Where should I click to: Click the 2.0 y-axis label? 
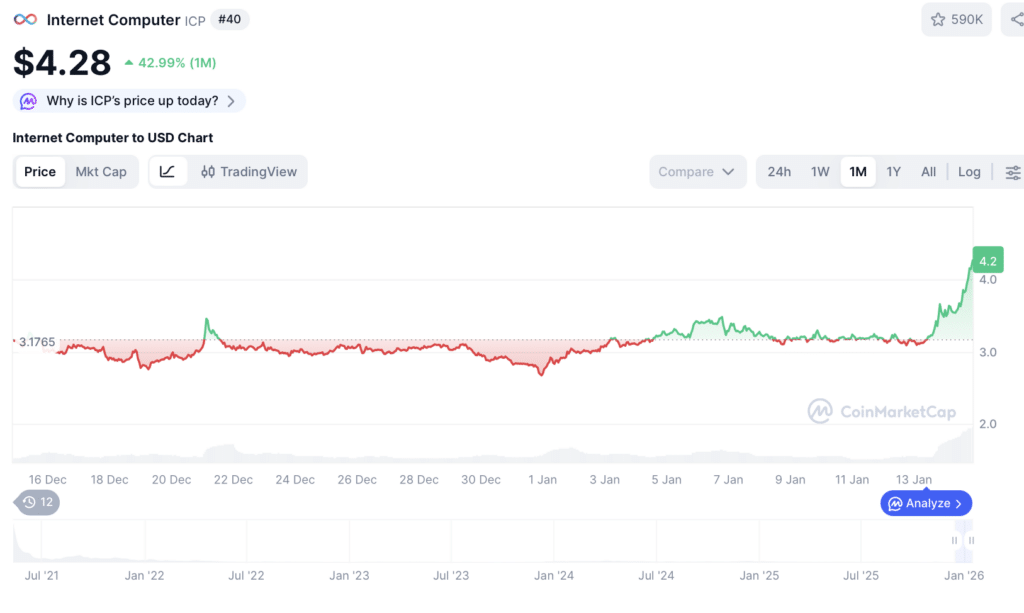pyautogui.click(x=988, y=424)
